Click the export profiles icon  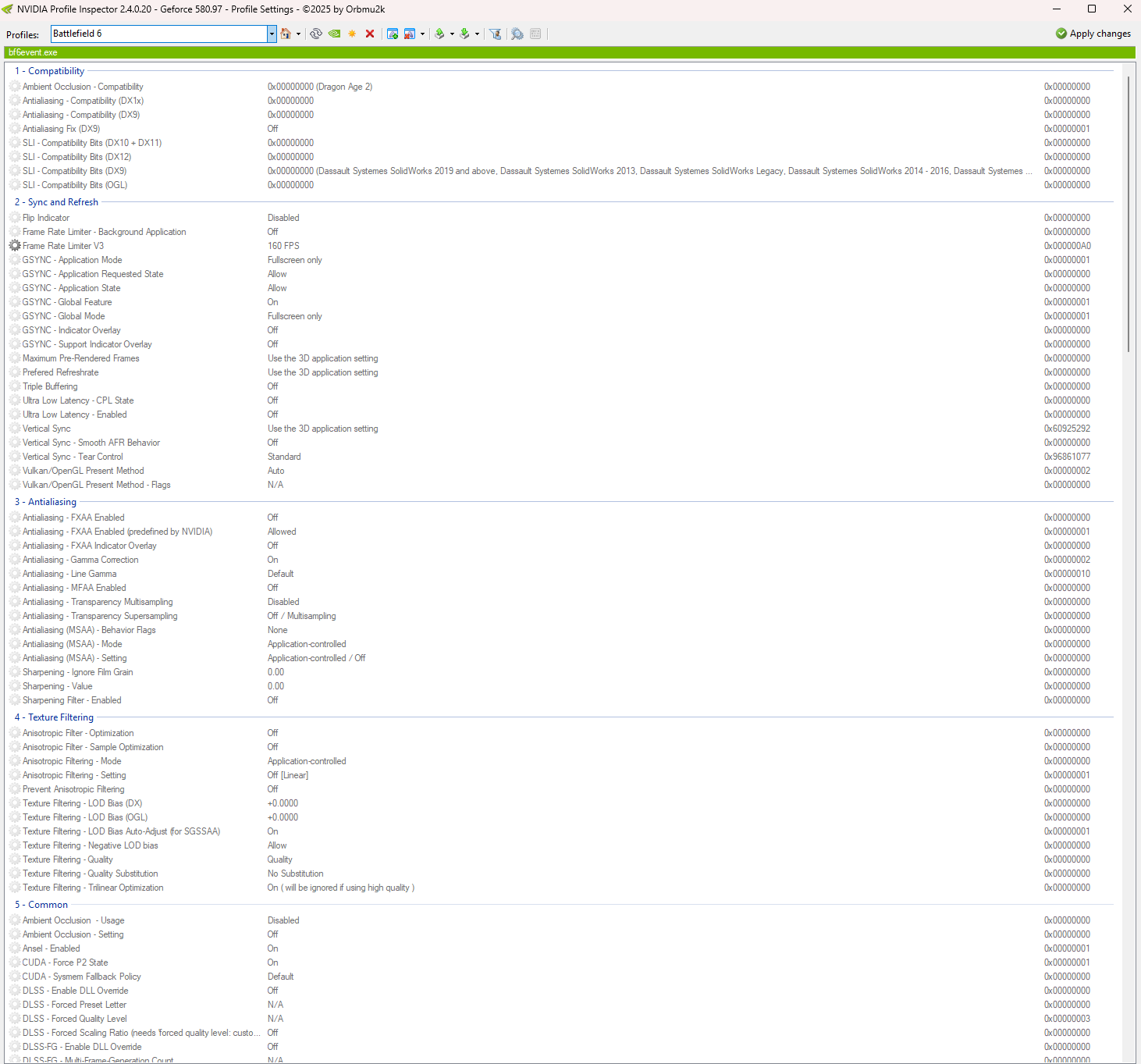click(x=439, y=34)
